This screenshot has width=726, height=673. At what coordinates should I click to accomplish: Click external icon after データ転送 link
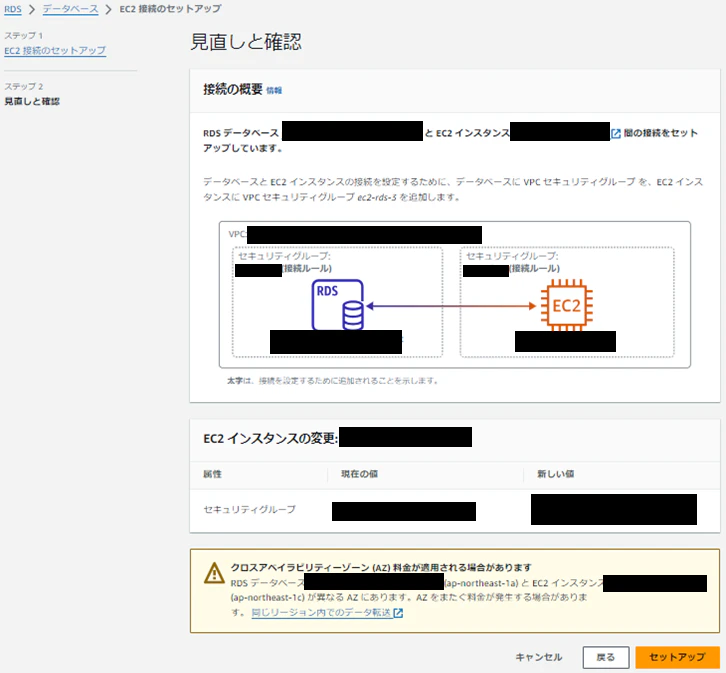pyautogui.click(x=398, y=613)
